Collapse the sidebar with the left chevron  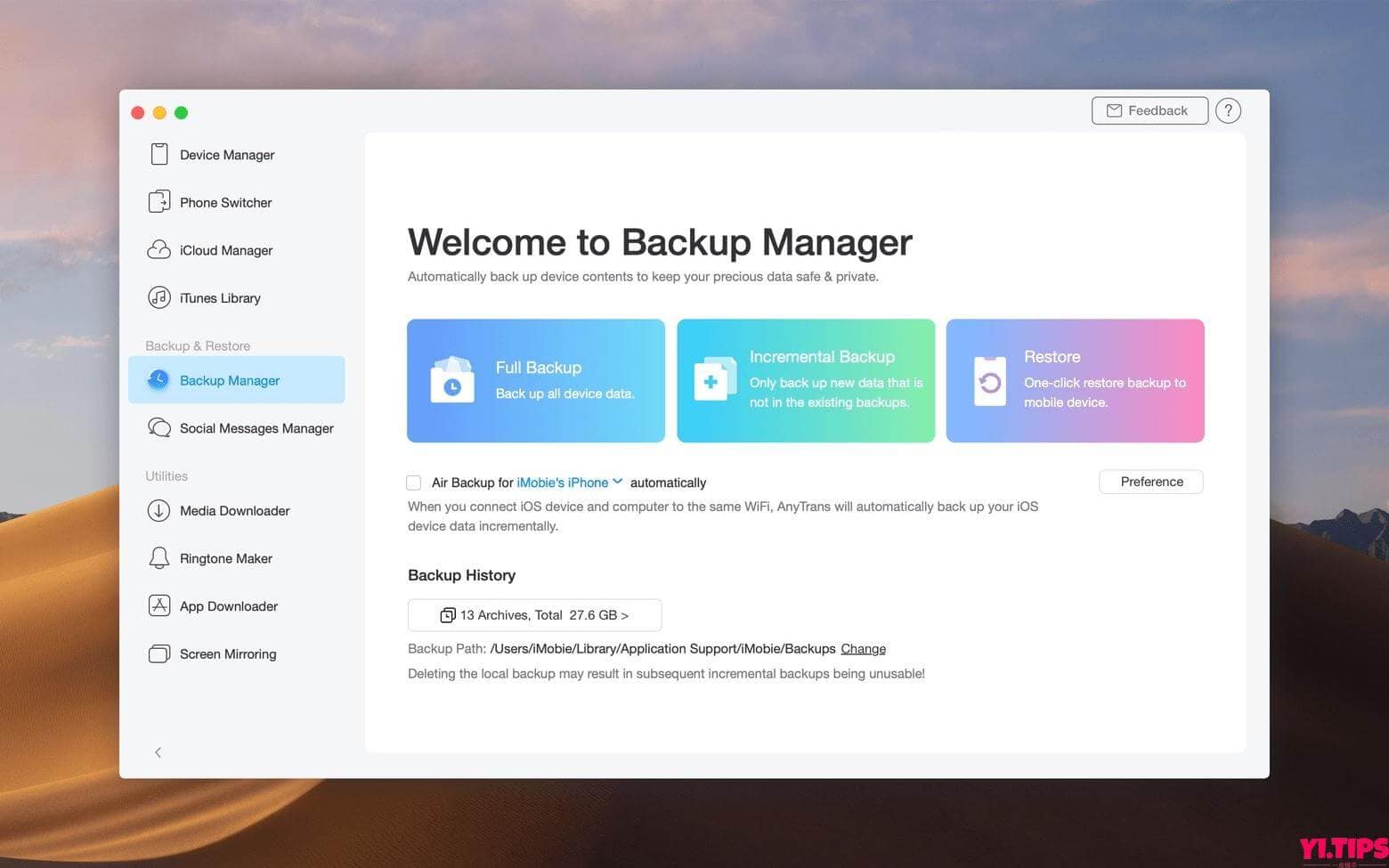click(158, 752)
